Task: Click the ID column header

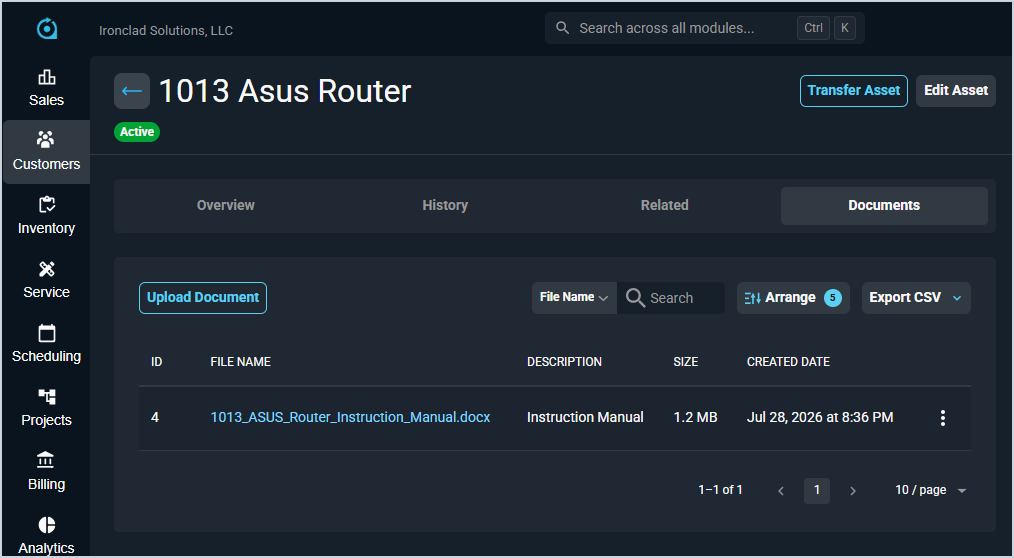Action: pos(156,362)
